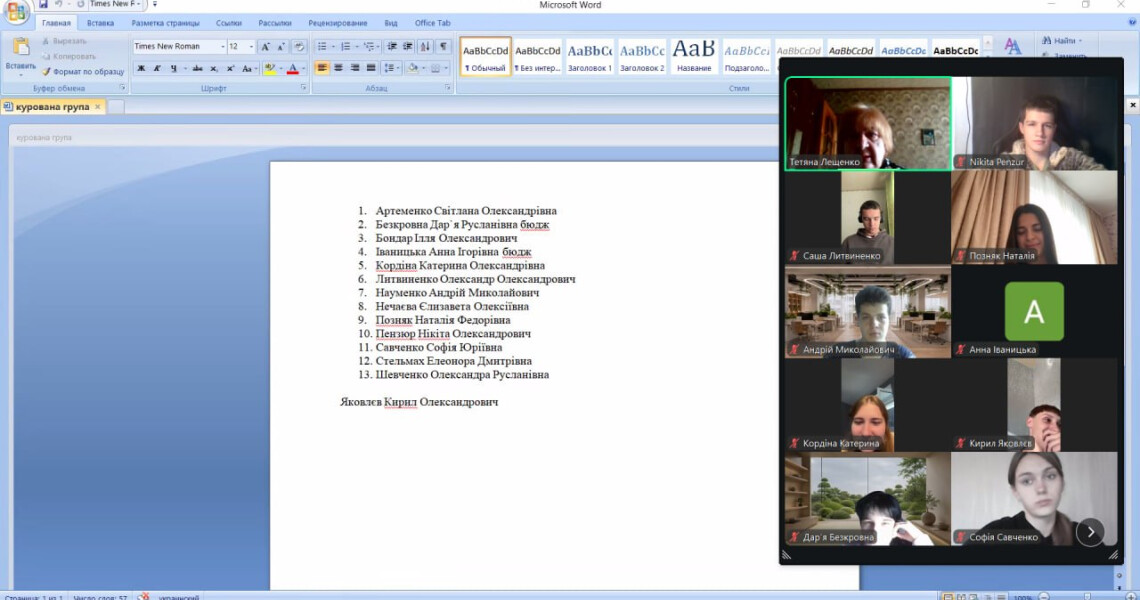Screen dimensions: 1140x600
Task: Open the font name dropdown
Action: 222,47
